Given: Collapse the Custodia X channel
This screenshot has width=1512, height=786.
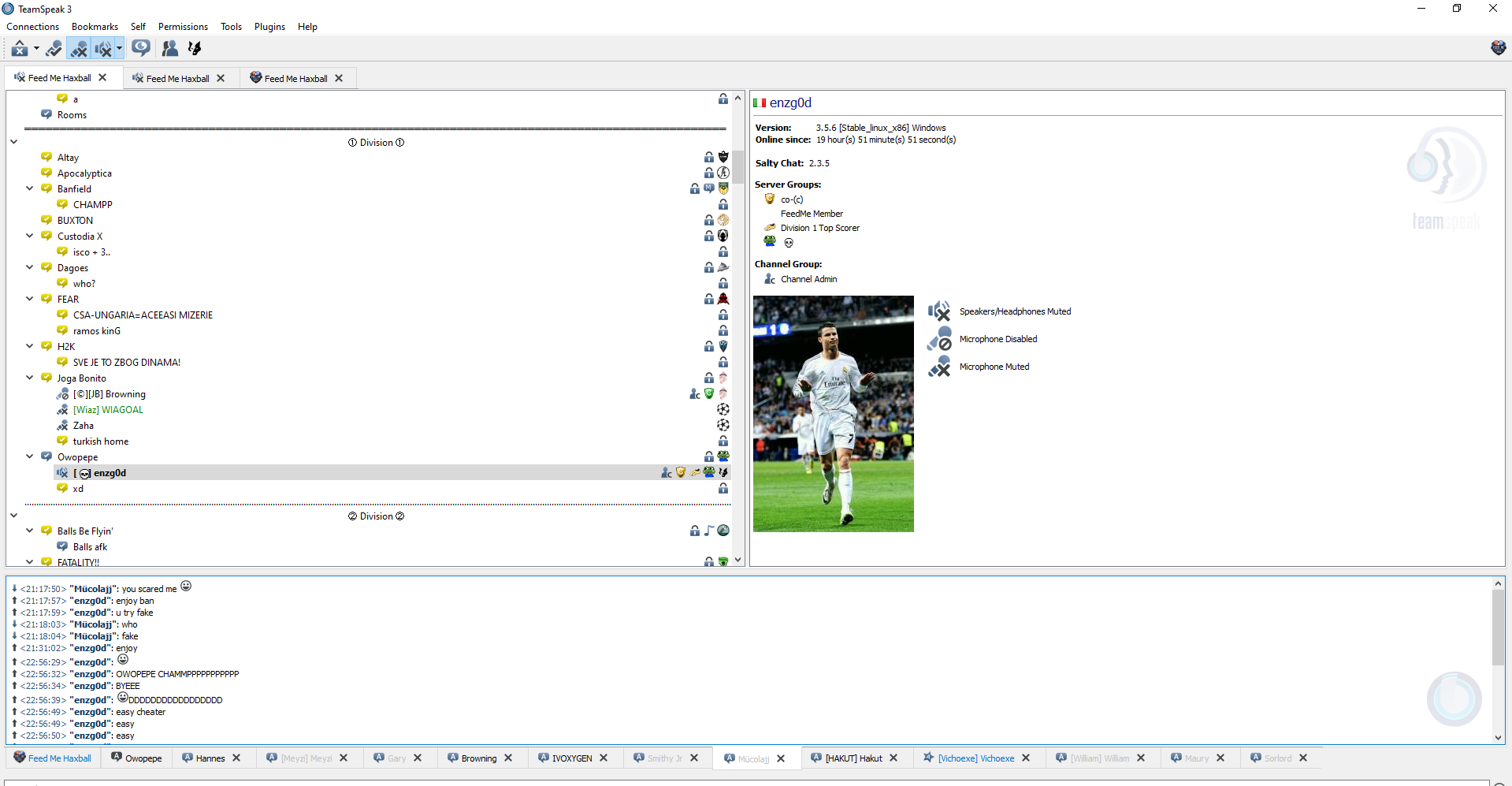Looking at the screenshot, I should point(29,237).
